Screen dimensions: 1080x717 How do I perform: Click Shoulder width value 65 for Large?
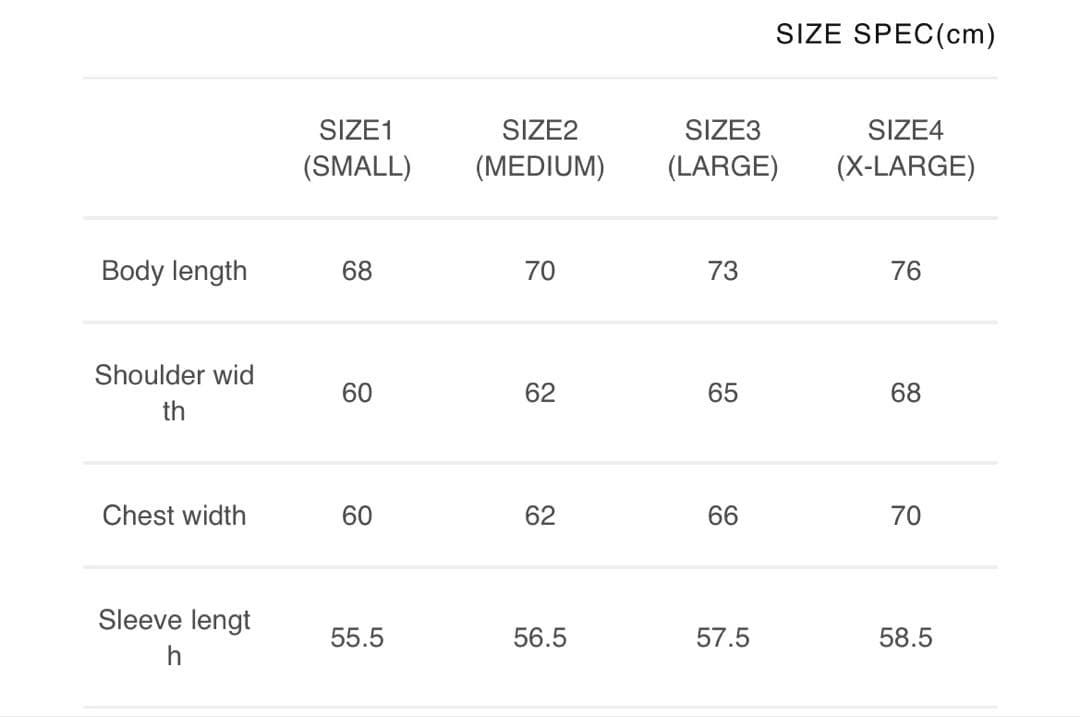click(x=722, y=393)
